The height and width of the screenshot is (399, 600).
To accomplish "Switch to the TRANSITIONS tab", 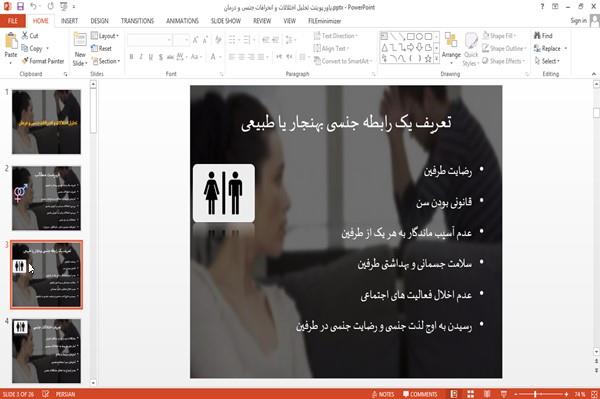I will pos(137,21).
